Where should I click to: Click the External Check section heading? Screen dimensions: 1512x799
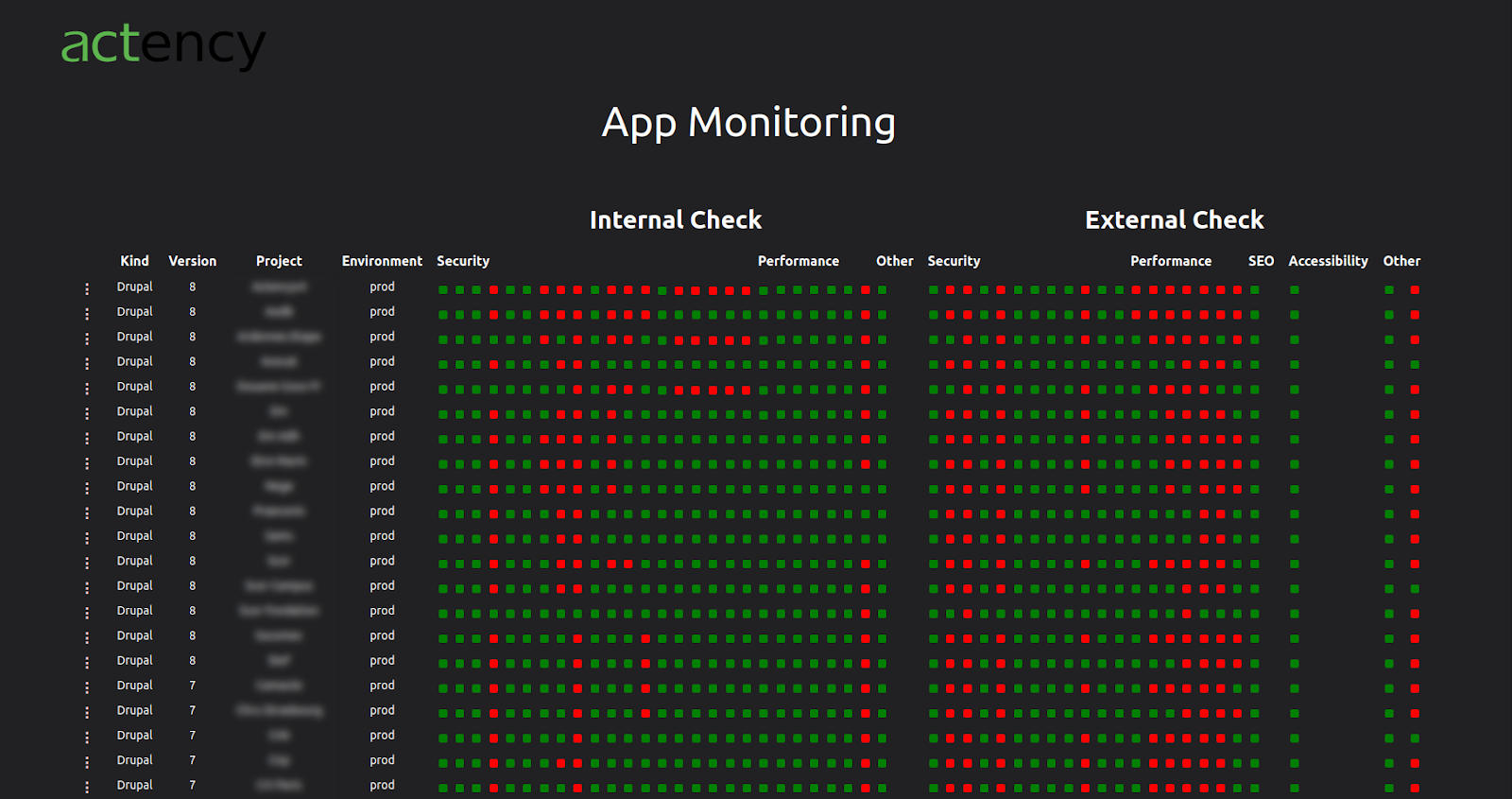point(1175,220)
